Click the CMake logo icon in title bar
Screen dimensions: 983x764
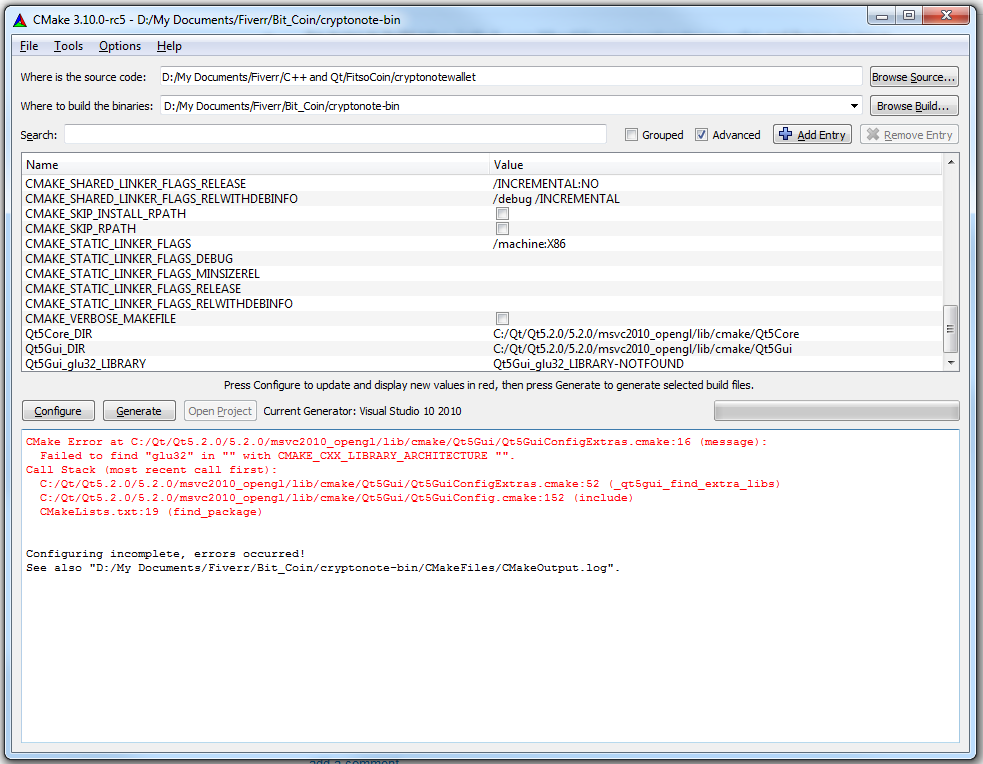[20, 20]
